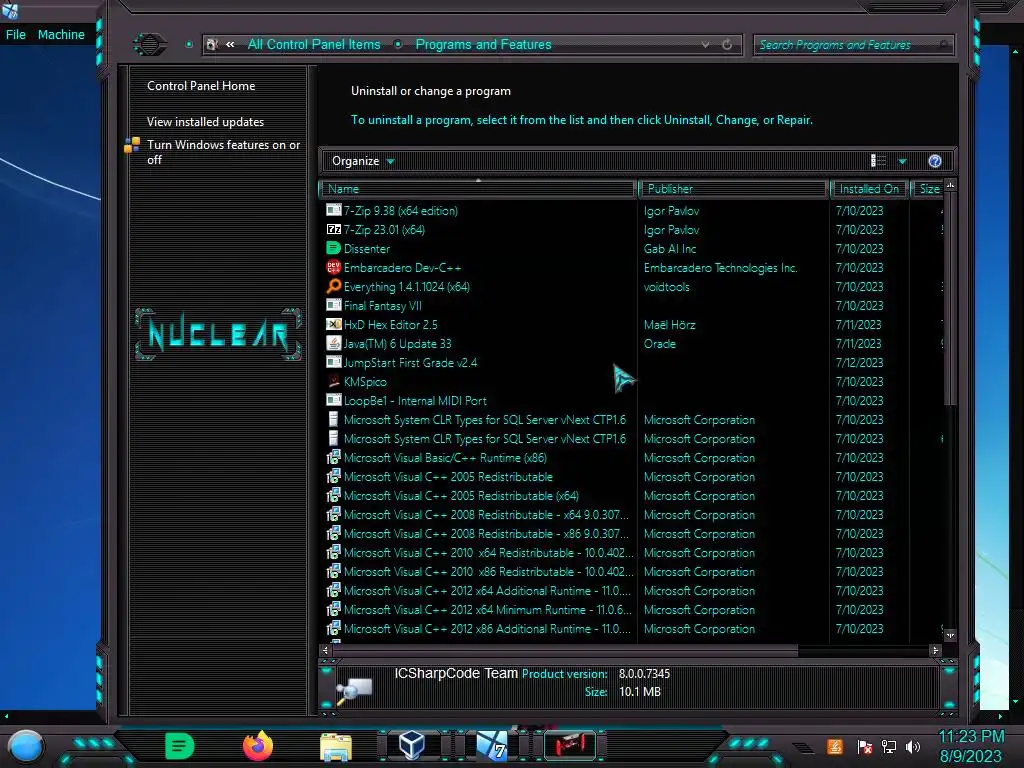Select the Final Fantasy VII icon

point(334,305)
